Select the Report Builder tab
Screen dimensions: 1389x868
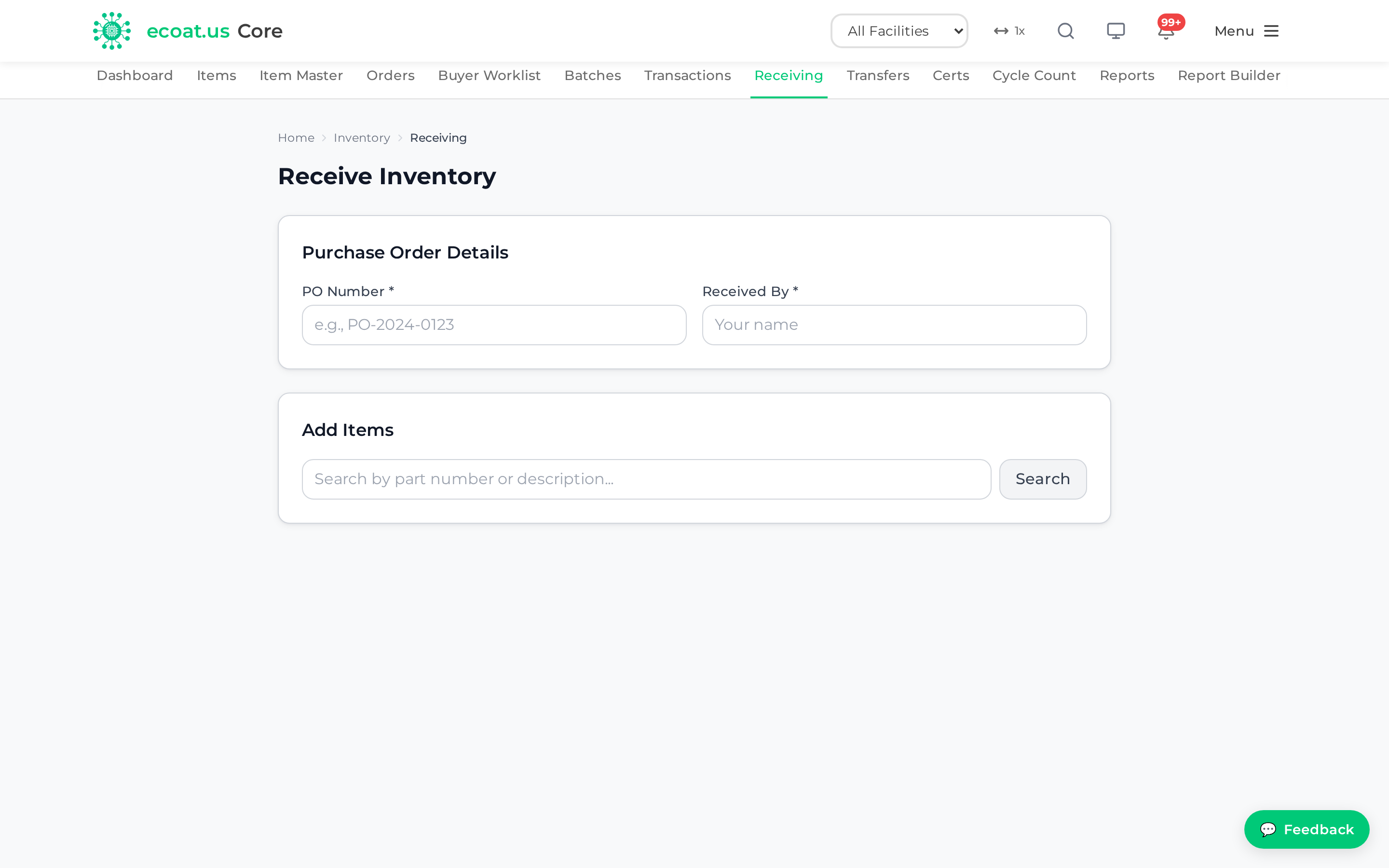[1229, 76]
